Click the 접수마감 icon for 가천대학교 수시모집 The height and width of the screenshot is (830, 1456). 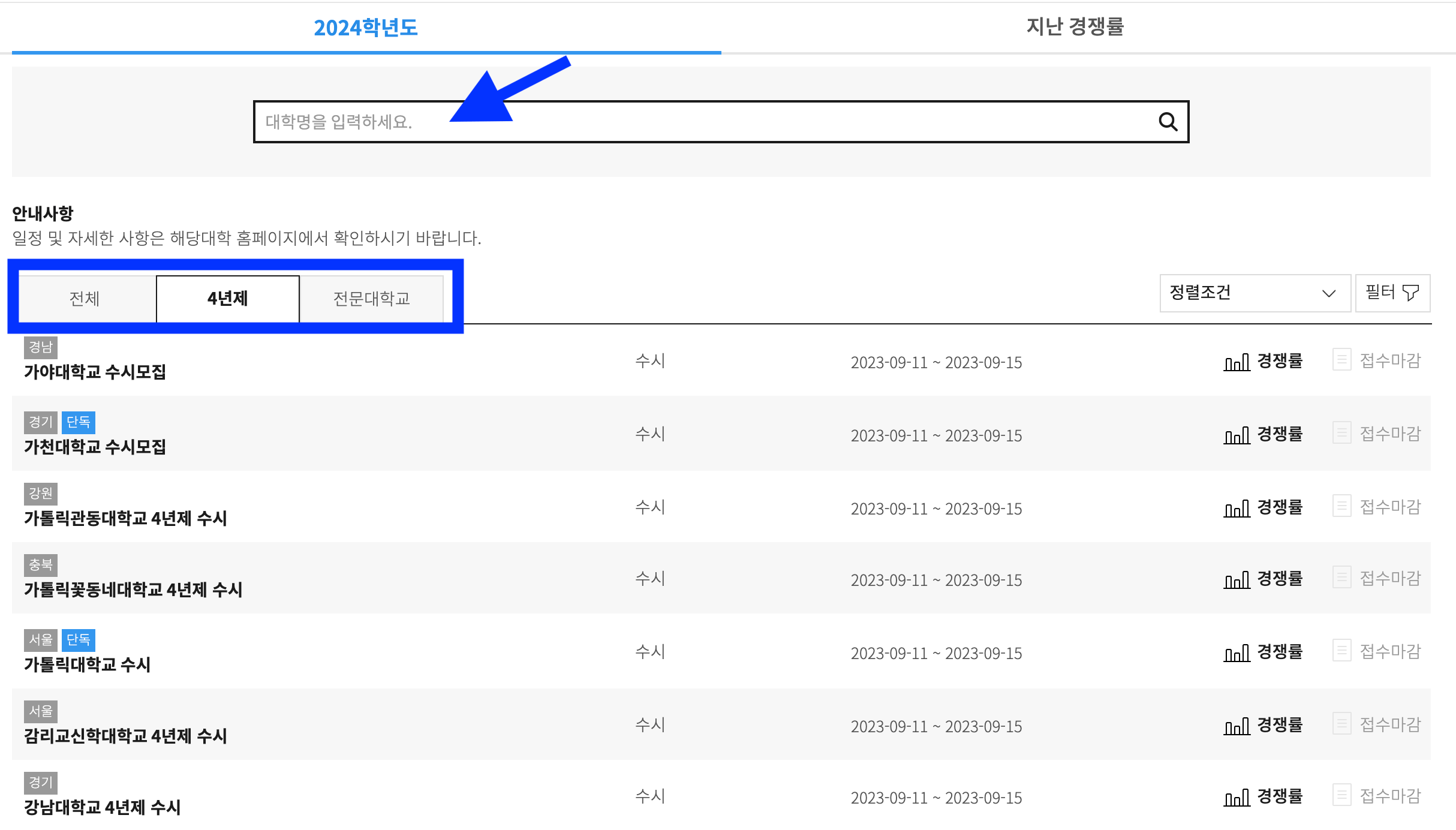[1341, 434]
